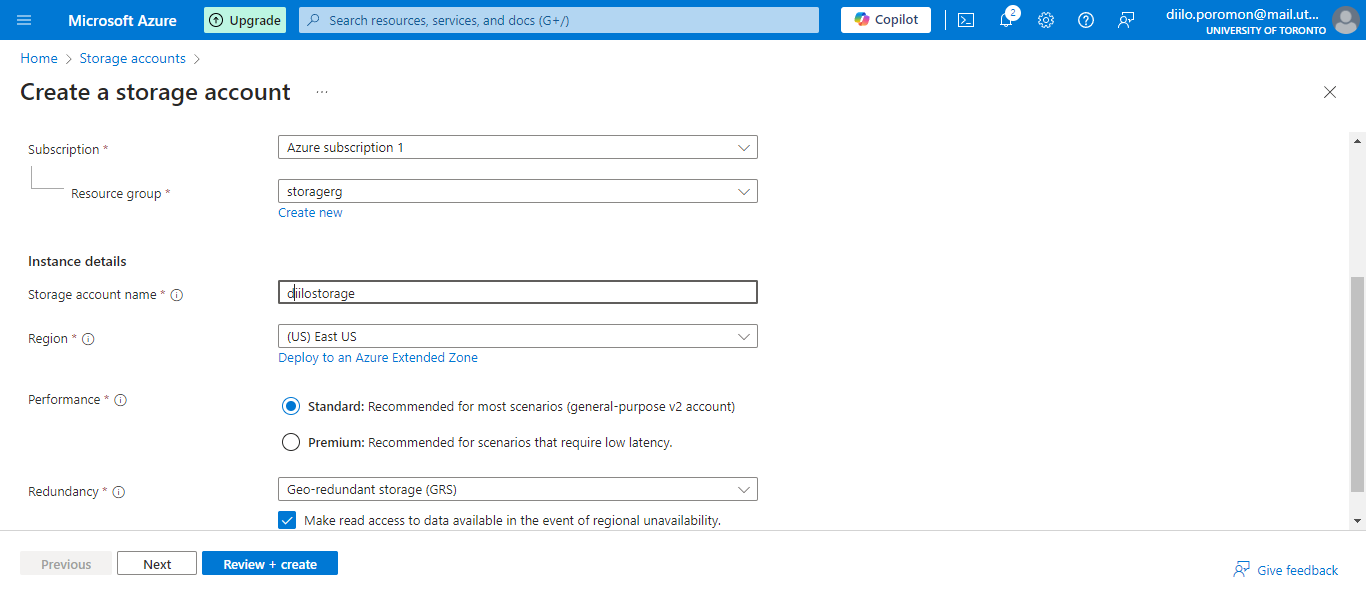Show info tooltip for Storage account name
Screen dimensions: 1366x607
pyautogui.click(x=176, y=294)
